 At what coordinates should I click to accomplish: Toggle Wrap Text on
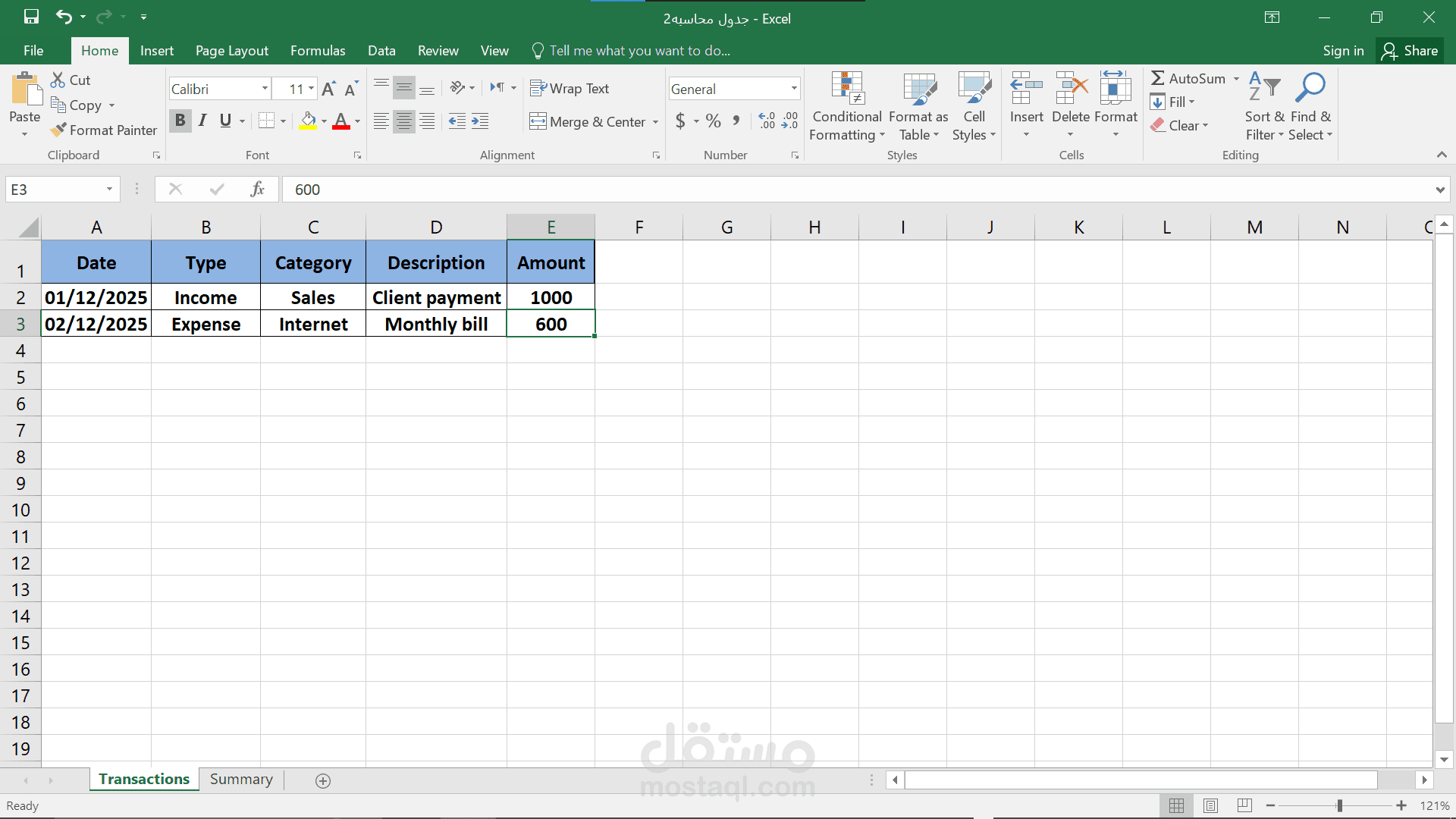click(570, 89)
